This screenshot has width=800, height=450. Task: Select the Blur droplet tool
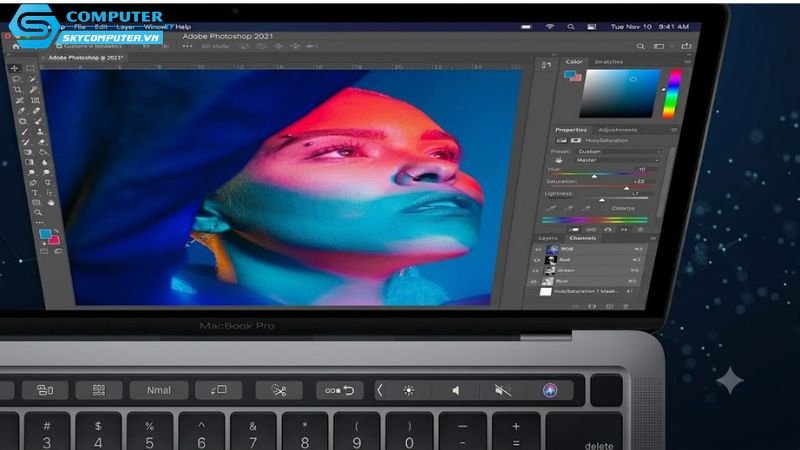[x=44, y=162]
